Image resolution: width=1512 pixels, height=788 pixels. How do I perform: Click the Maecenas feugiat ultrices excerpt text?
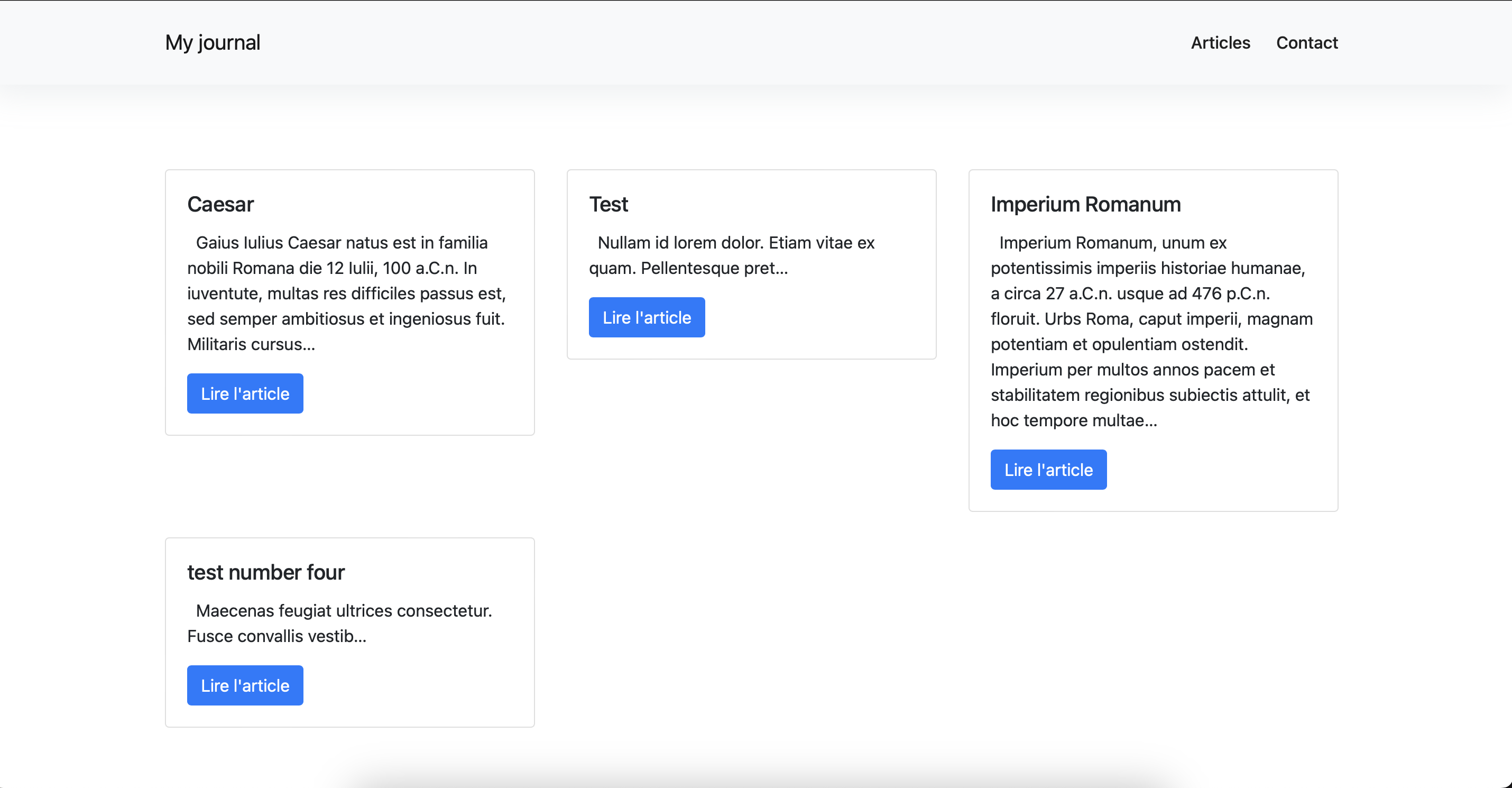(x=339, y=623)
